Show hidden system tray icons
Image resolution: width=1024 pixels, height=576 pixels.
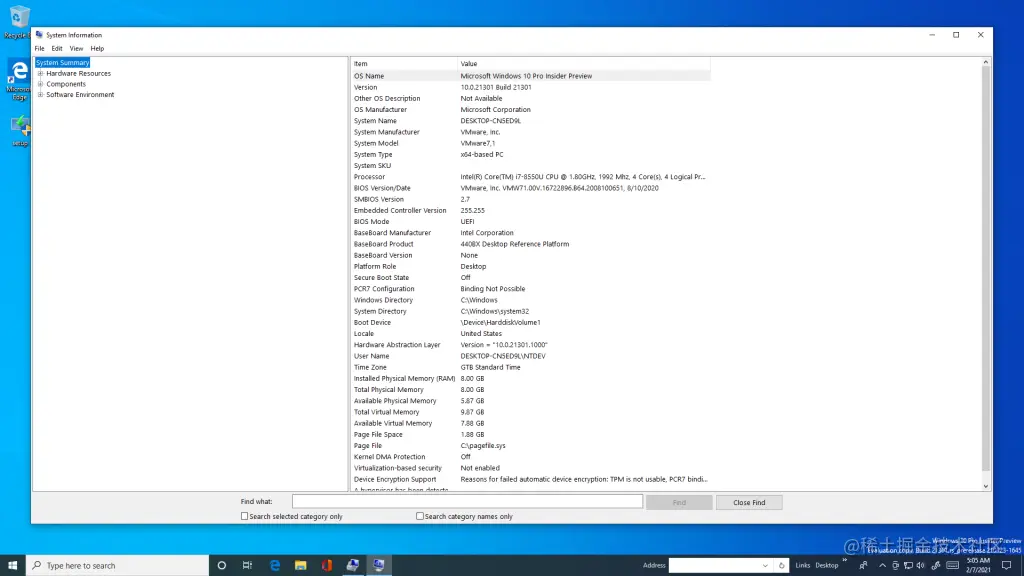pos(882,566)
